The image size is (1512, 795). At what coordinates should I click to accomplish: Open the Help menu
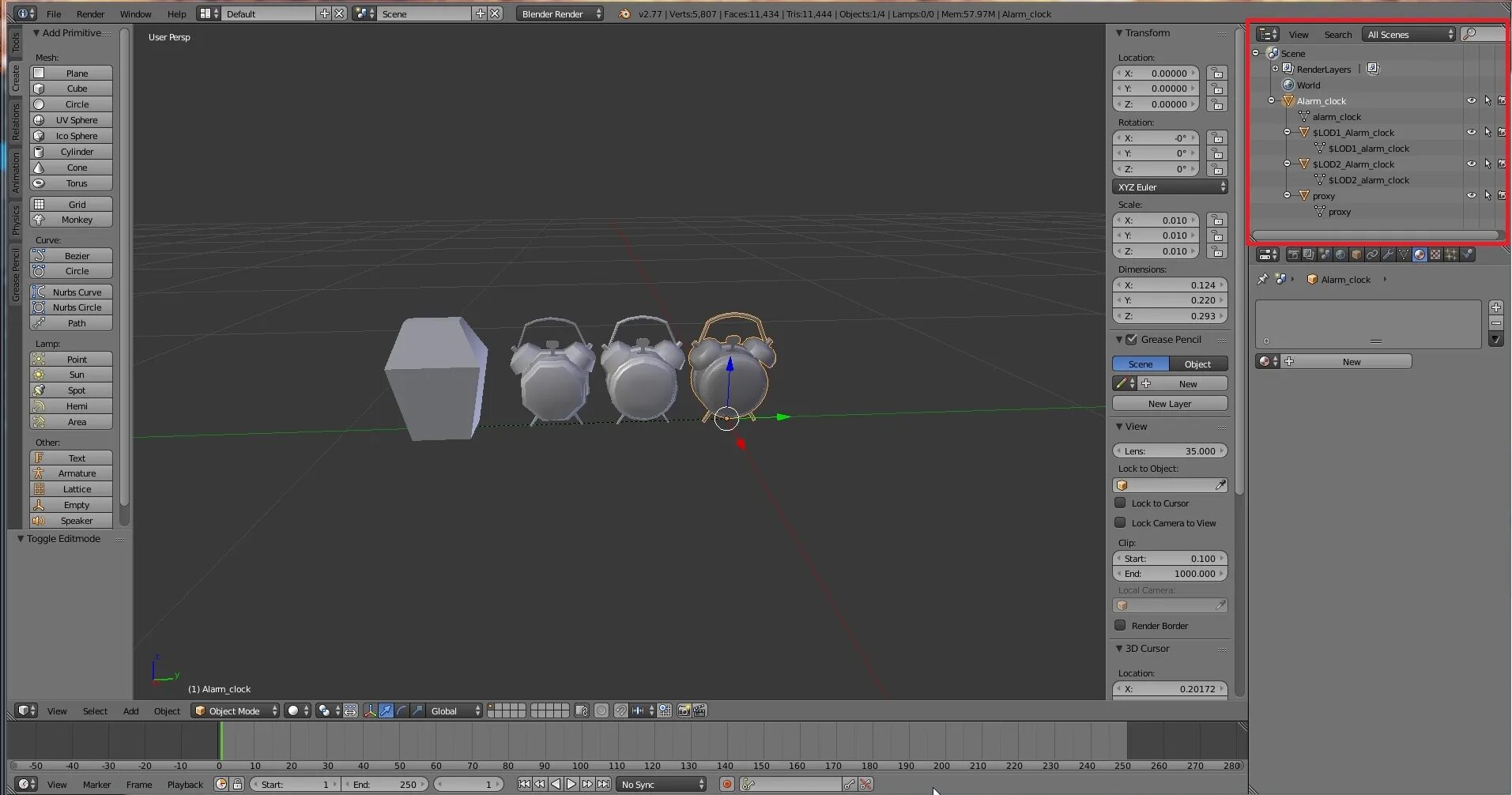click(x=176, y=13)
